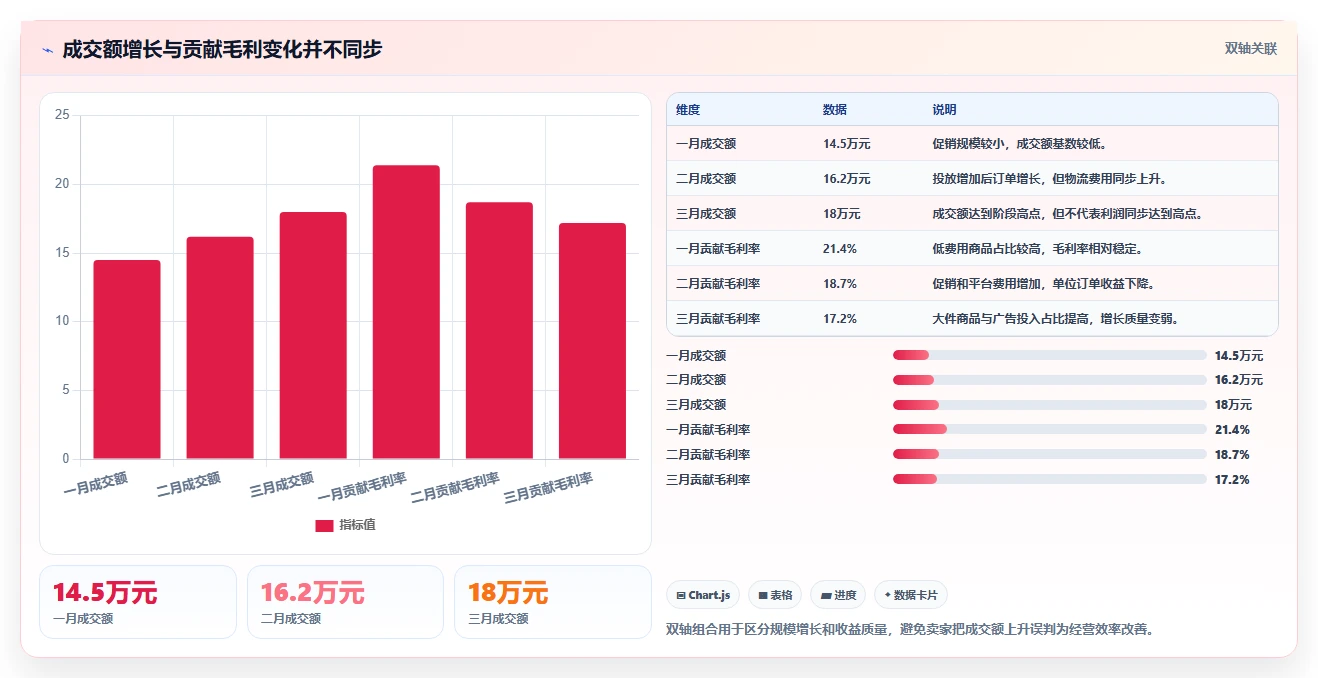Select the 二月成交额 cell in the table
The image size is (1318, 678).
706,179
